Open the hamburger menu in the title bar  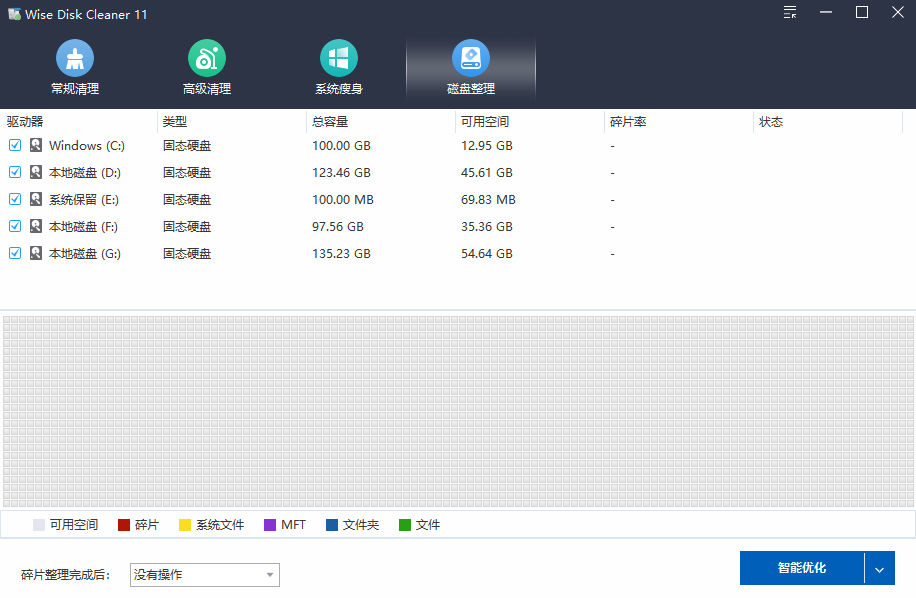(x=789, y=13)
